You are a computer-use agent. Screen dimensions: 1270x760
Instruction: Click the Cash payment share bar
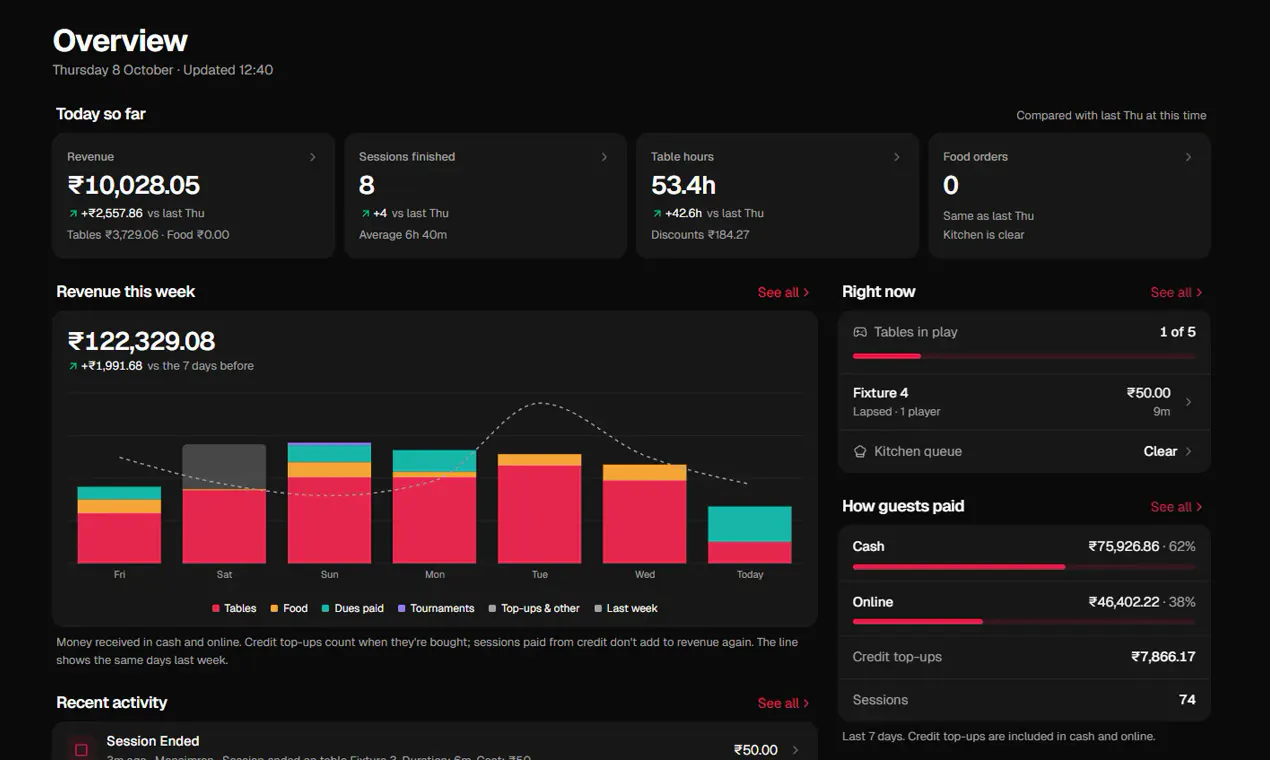click(1024, 567)
